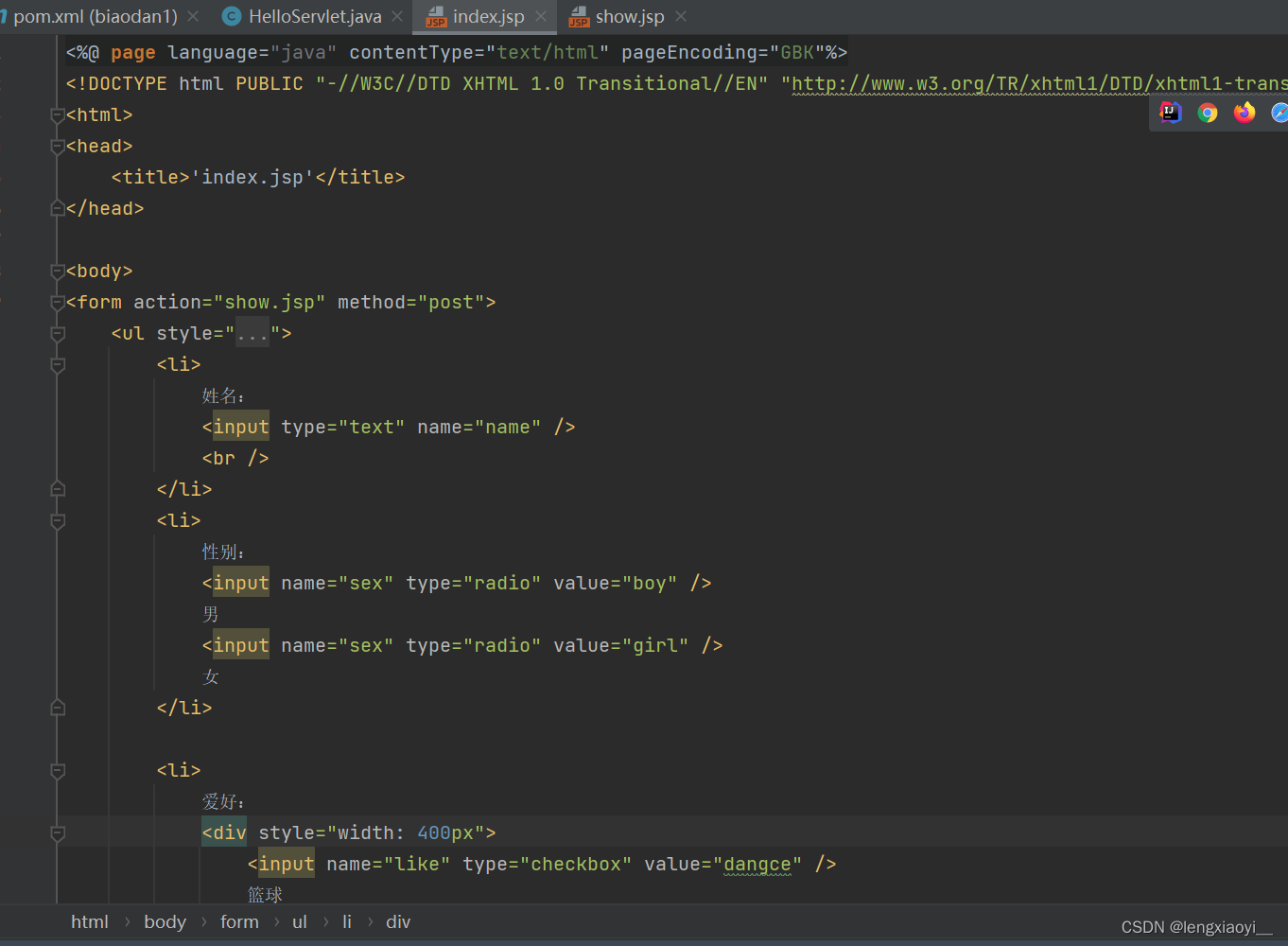Click the value="girl" attribute text
1288x946 pixels.
click(x=621, y=645)
